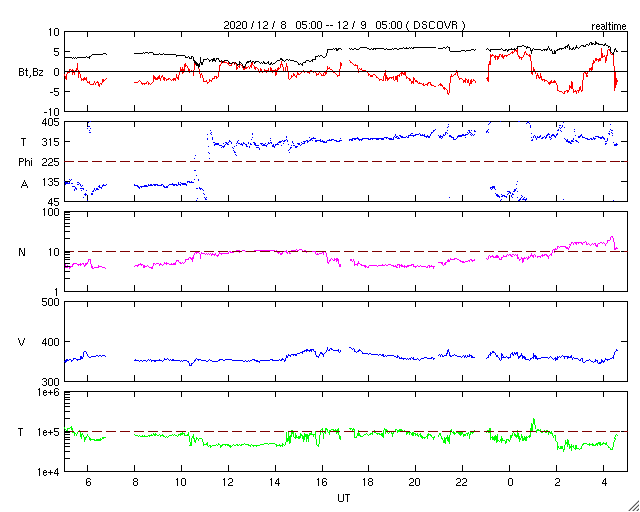Screen dimensions: 640x512
Task: Click the "100" tick on N axis
Action: (52, 213)
